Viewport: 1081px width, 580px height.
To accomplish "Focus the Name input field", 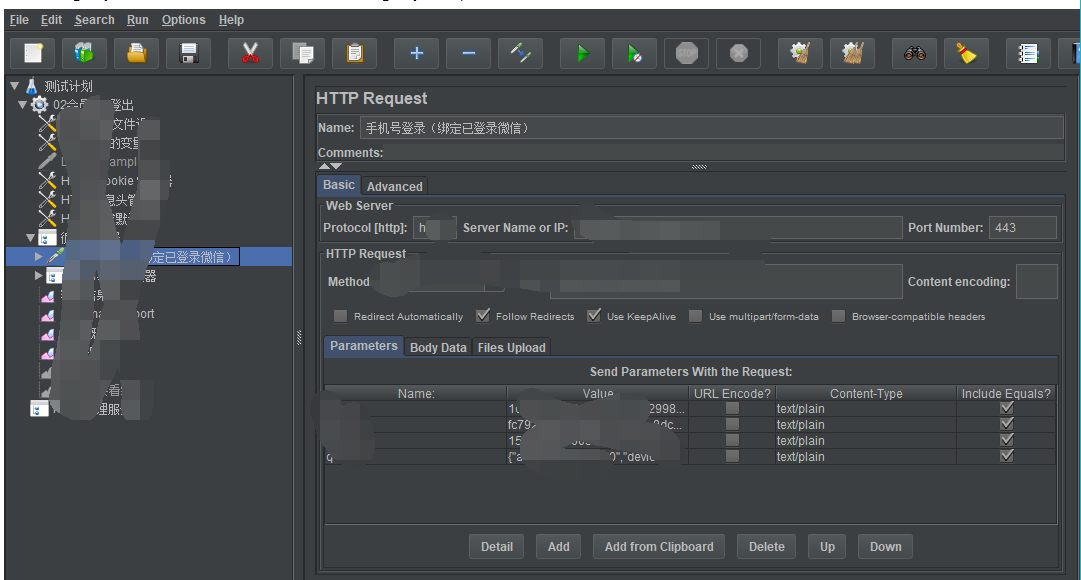I will click(711, 128).
